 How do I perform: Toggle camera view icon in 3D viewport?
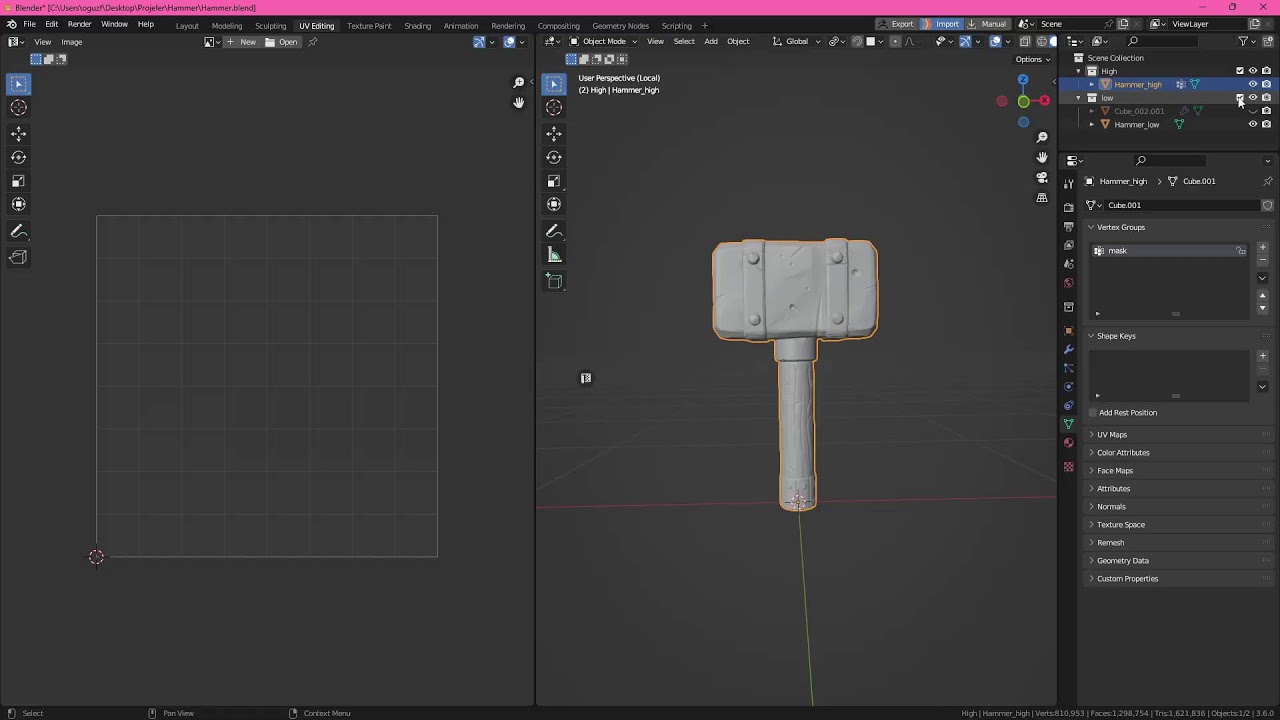tap(1042, 177)
